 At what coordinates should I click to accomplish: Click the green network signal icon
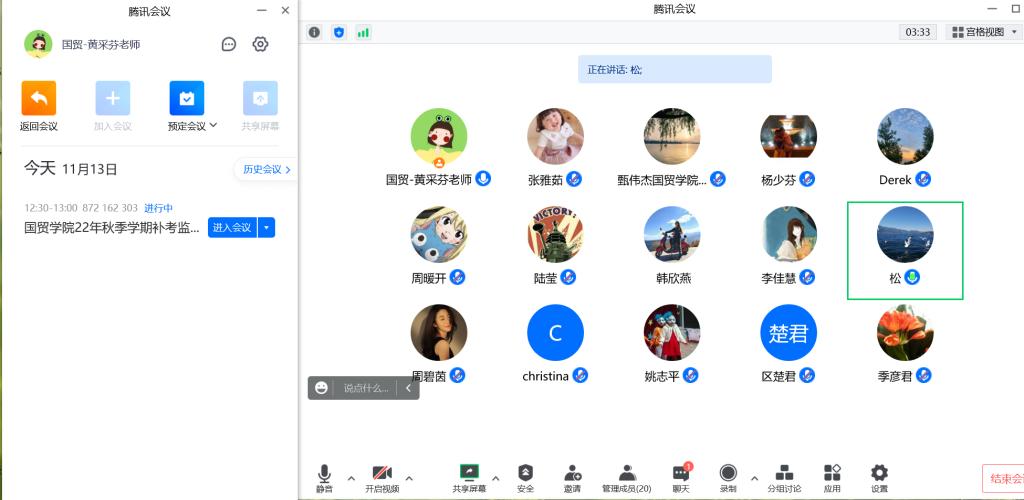point(363,32)
